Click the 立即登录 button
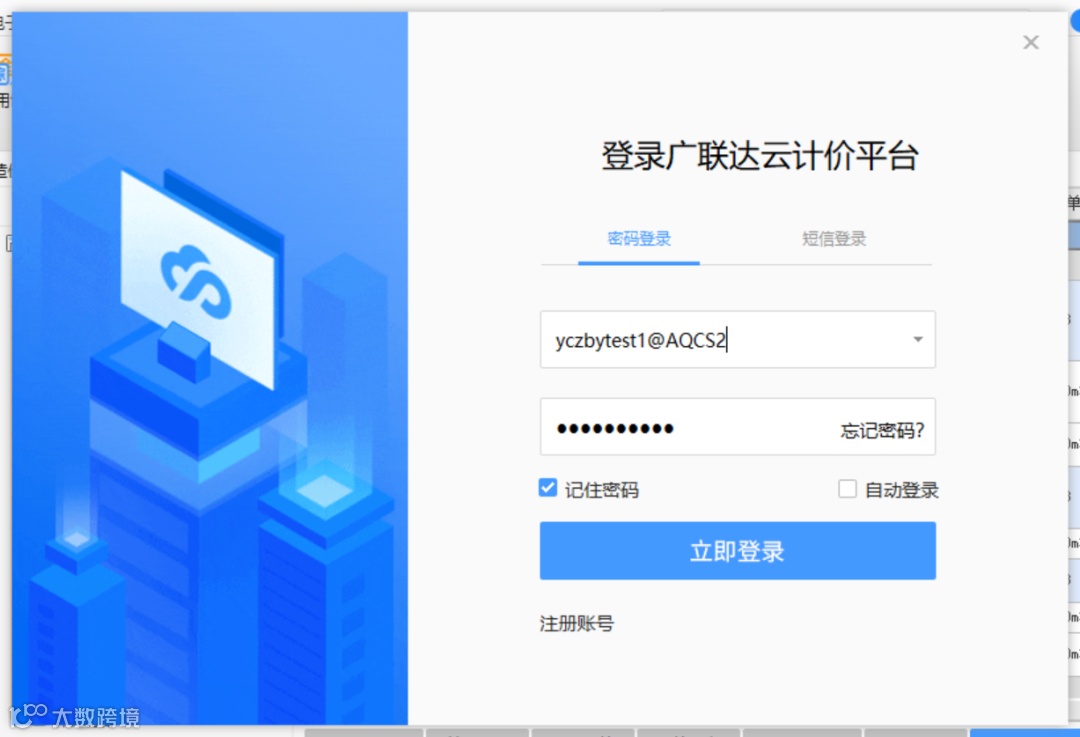 (737, 550)
